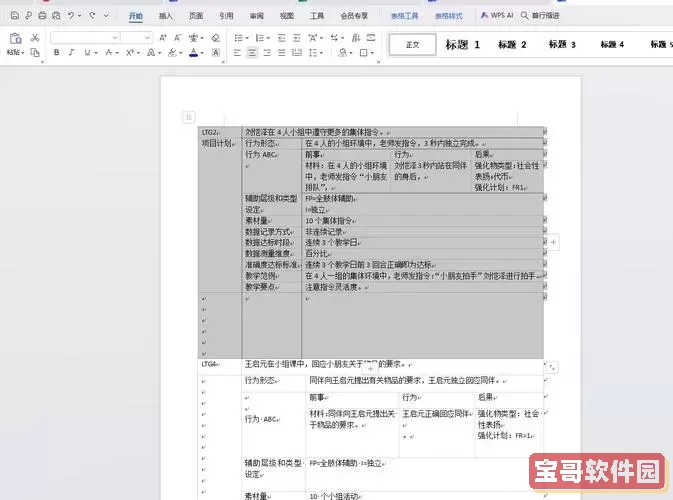Click table move handle at top-left
Viewport: 673px width, 500px height.
[188, 117]
